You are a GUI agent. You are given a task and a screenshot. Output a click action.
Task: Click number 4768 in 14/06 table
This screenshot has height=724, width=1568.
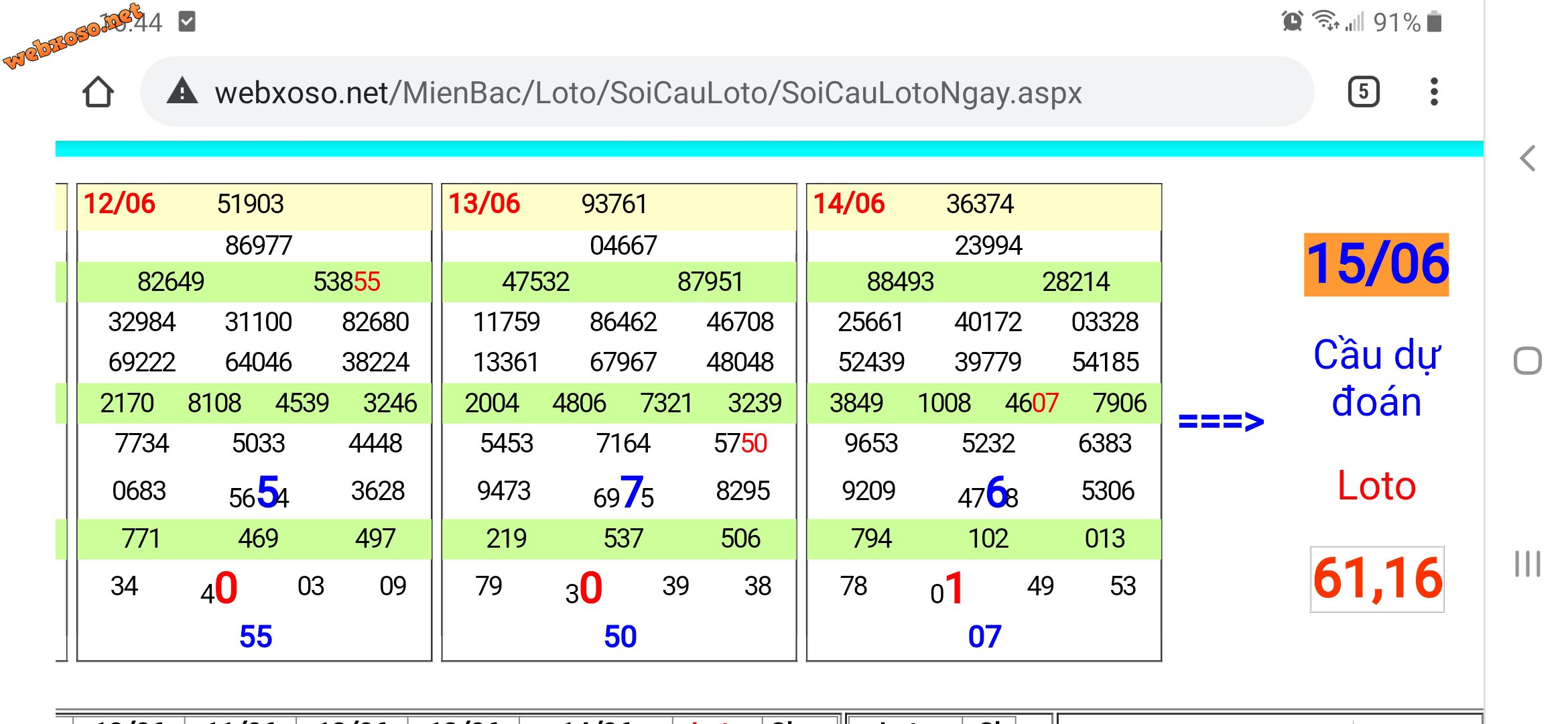pos(988,493)
